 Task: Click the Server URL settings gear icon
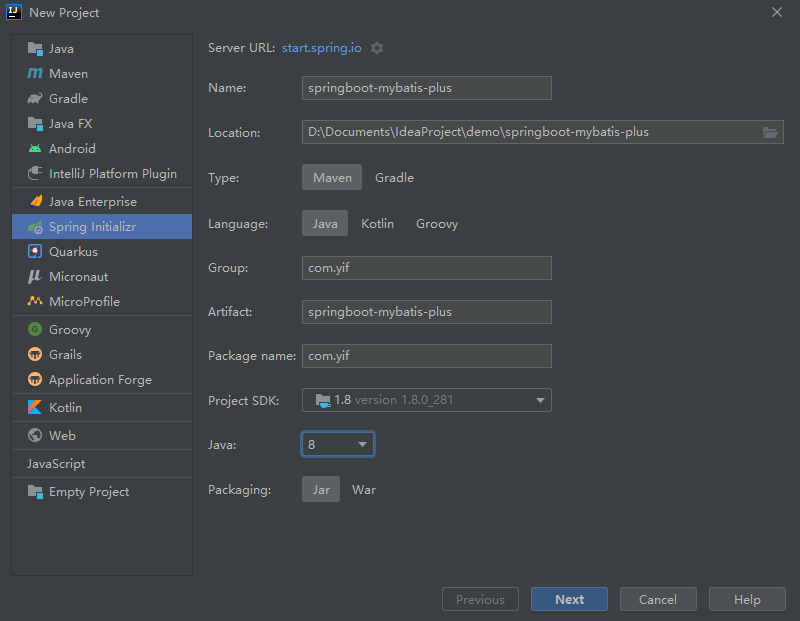click(x=377, y=48)
